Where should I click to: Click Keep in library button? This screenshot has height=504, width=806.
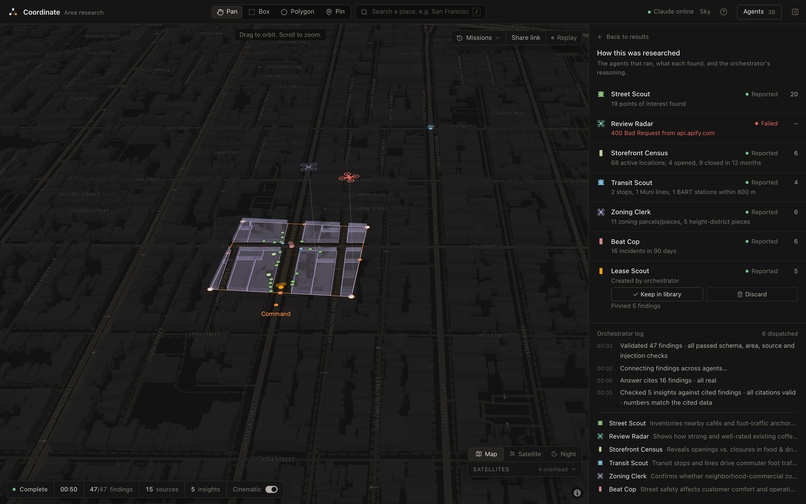[656, 294]
